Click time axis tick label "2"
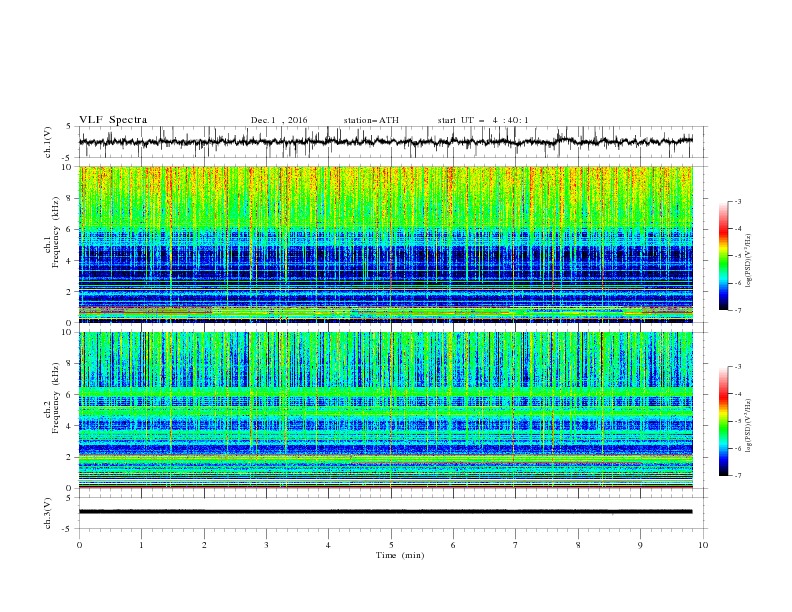792x612 pixels. point(204,545)
